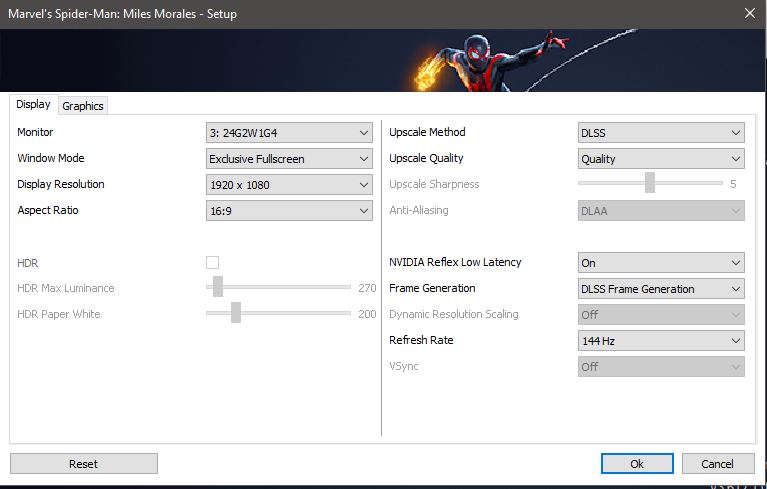This screenshot has width=767, height=489.
Task: Click the Monitor label
Action: 35,132
